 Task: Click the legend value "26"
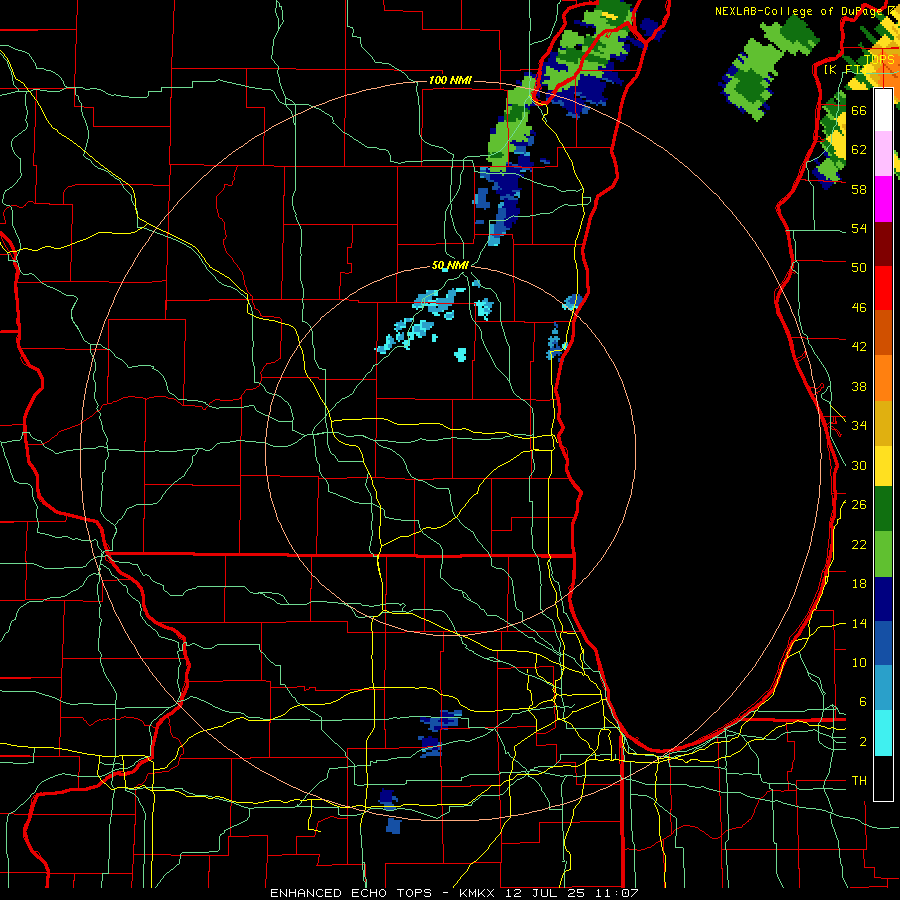tap(859, 505)
